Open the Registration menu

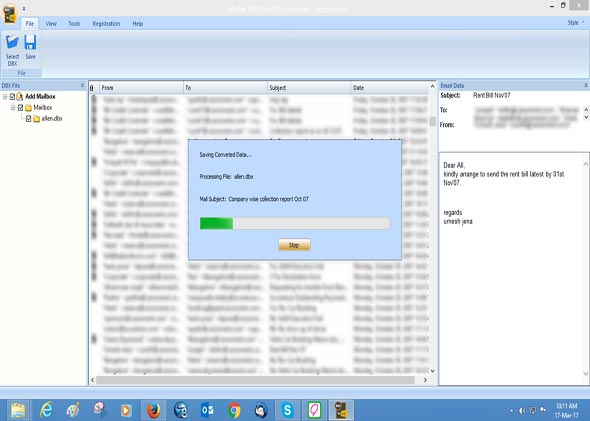[x=106, y=24]
